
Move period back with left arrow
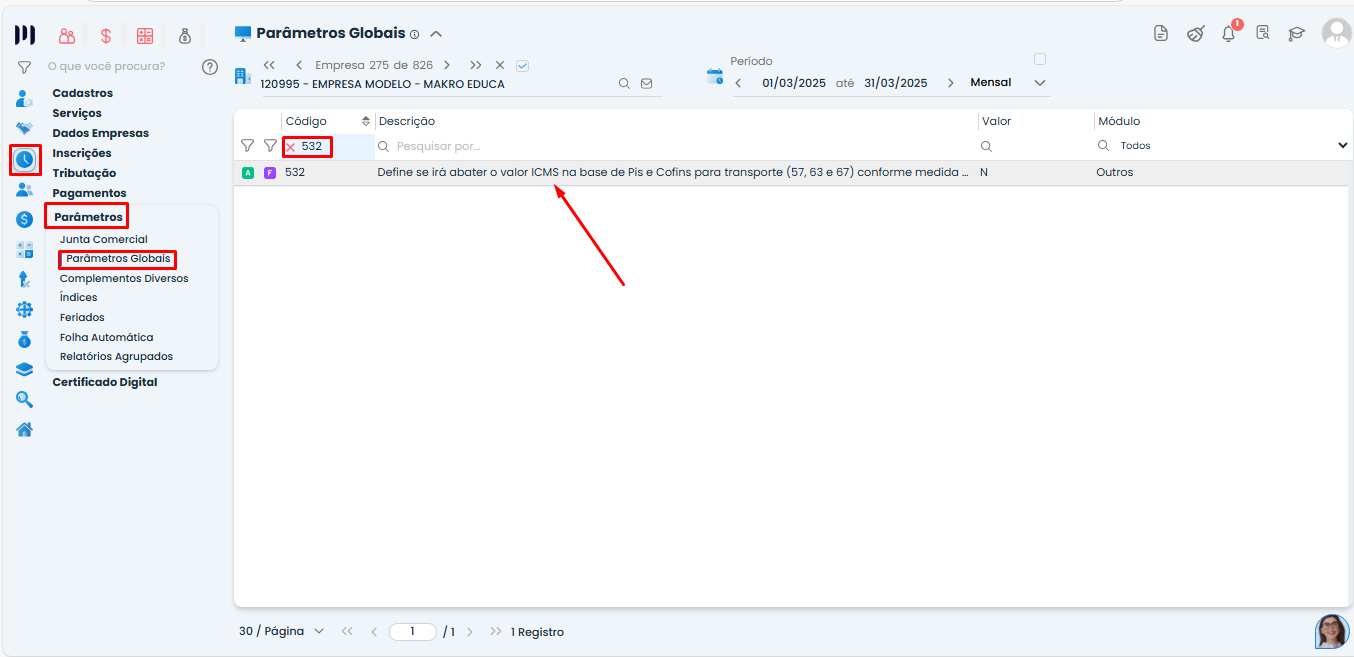(738, 83)
